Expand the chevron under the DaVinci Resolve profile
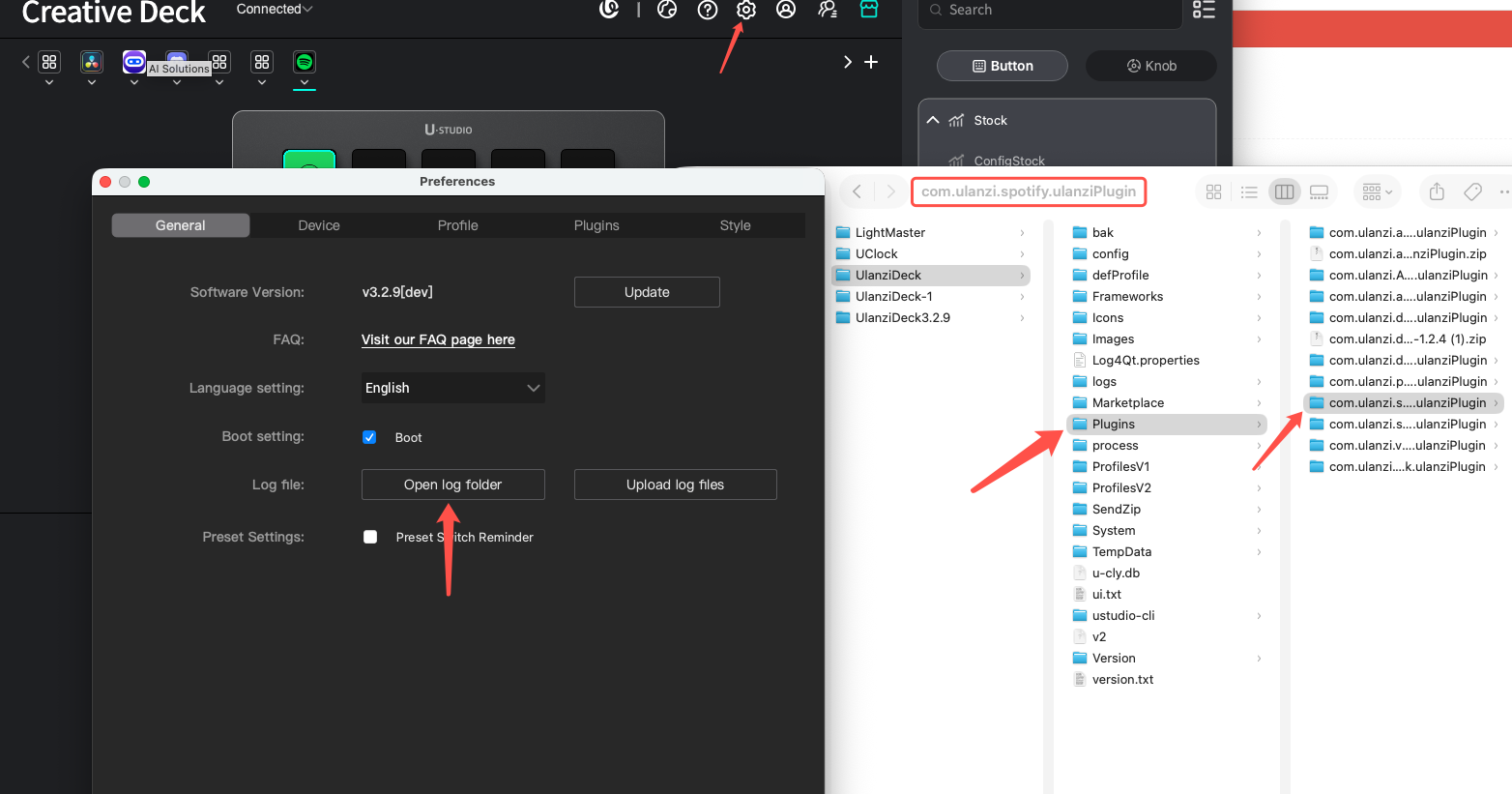Image resolution: width=1512 pixels, height=794 pixels. (x=92, y=83)
